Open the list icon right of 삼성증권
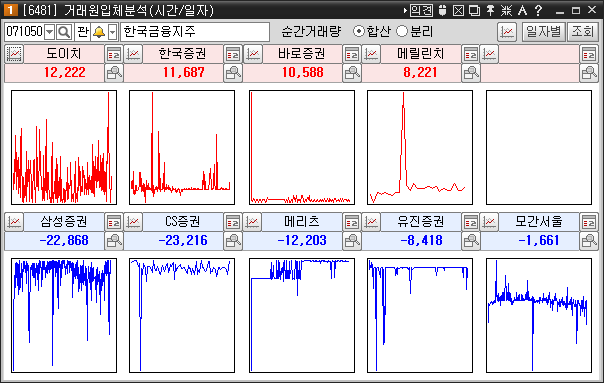The height and width of the screenshot is (383, 604). 114,222
